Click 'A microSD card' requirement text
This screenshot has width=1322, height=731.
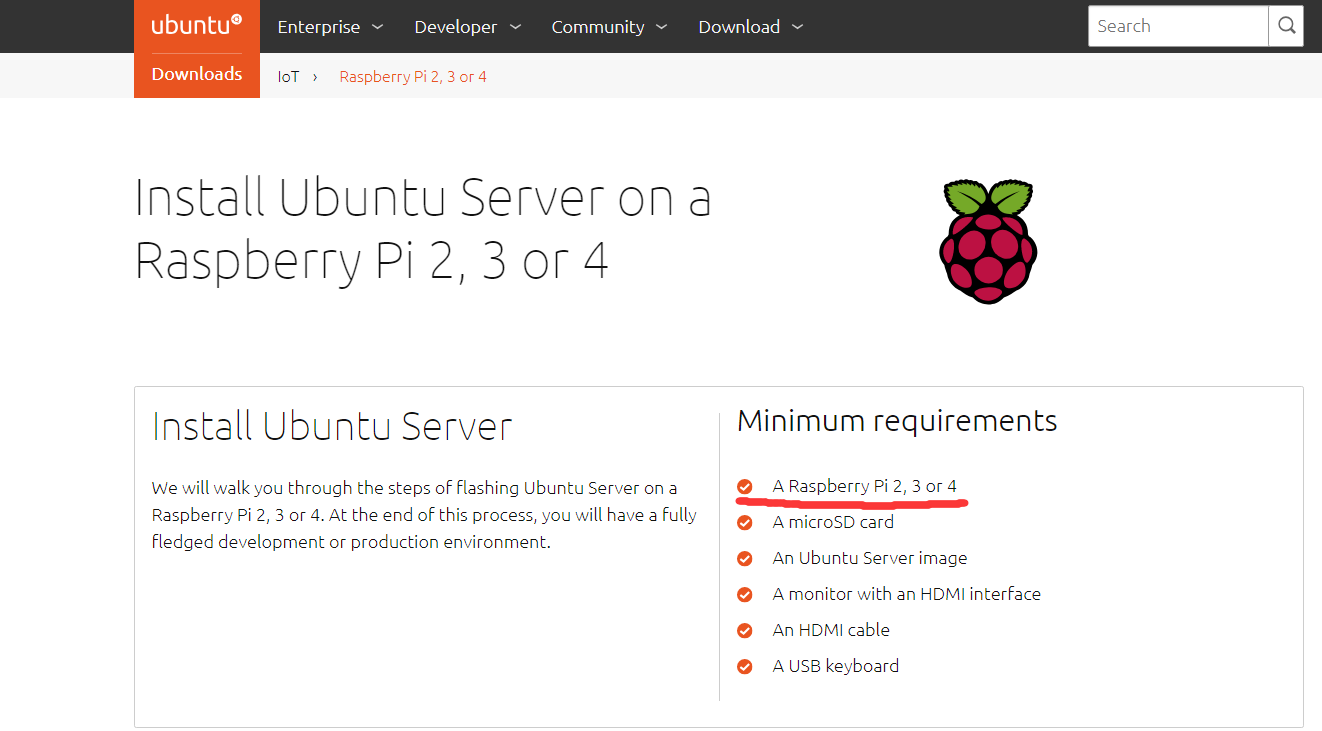(x=833, y=522)
